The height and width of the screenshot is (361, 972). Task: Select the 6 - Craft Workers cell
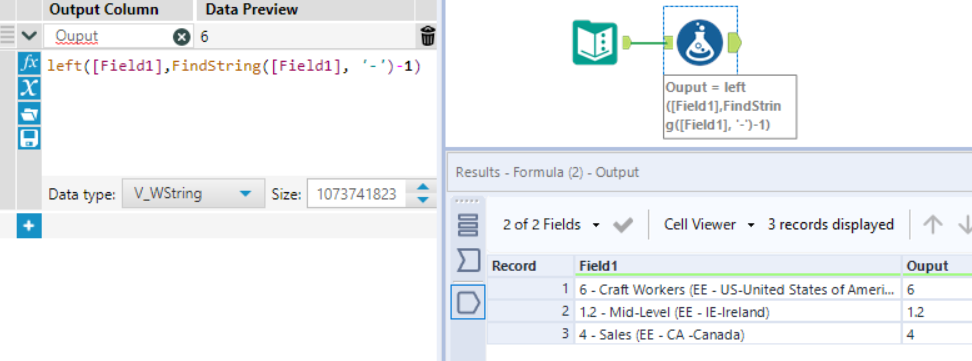tap(737, 289)
